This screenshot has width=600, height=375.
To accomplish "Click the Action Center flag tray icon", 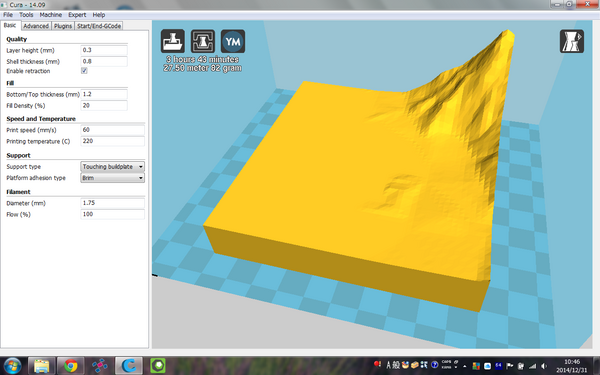I will (x=510, y=366).
